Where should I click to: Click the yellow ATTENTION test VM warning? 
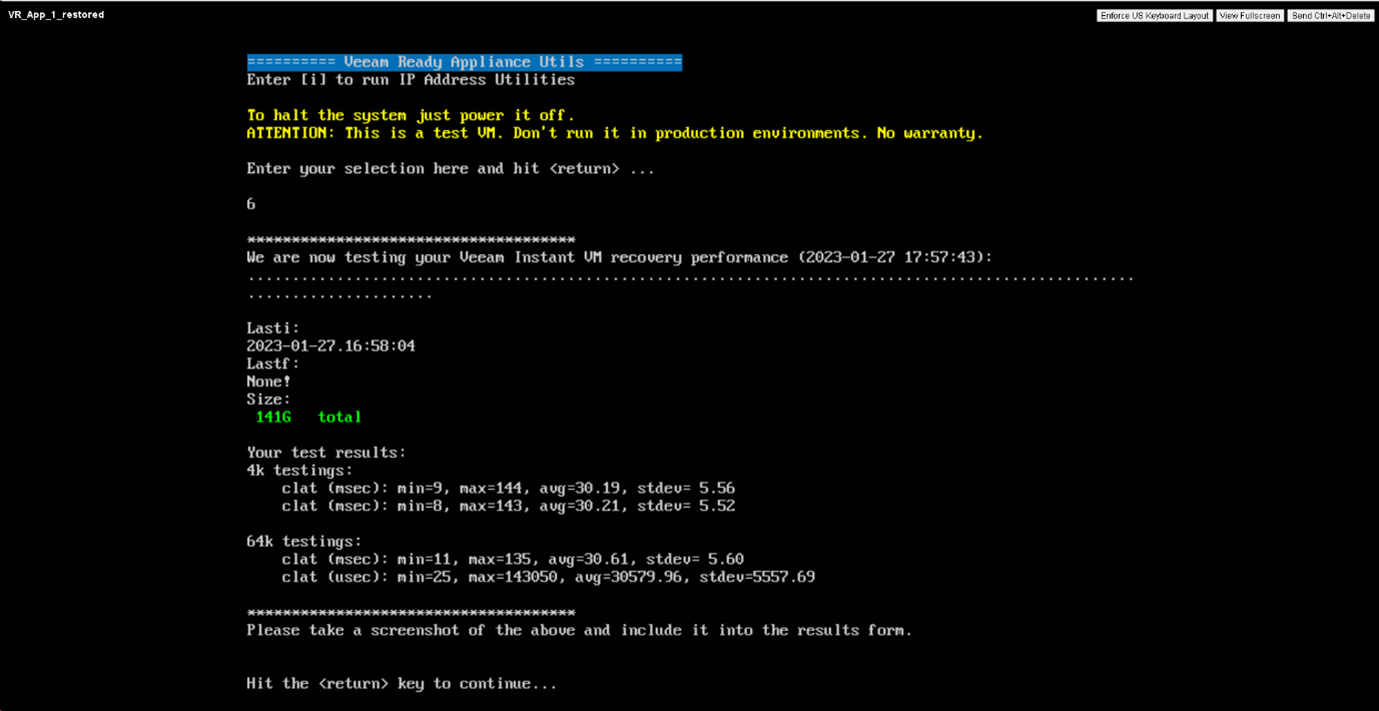coord(615,133)
